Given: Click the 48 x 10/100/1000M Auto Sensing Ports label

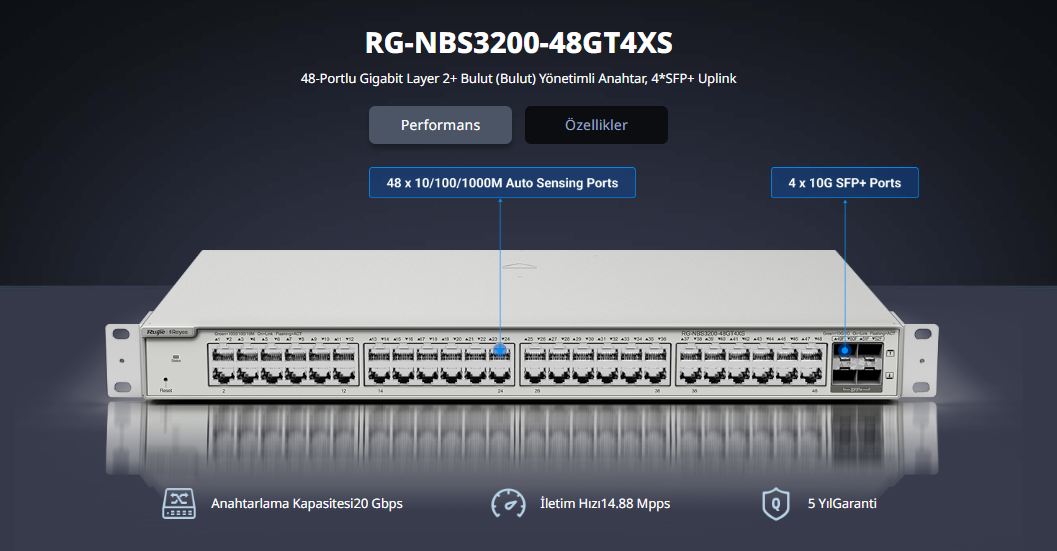Looking at the screenshot, I should coord(501,183).
